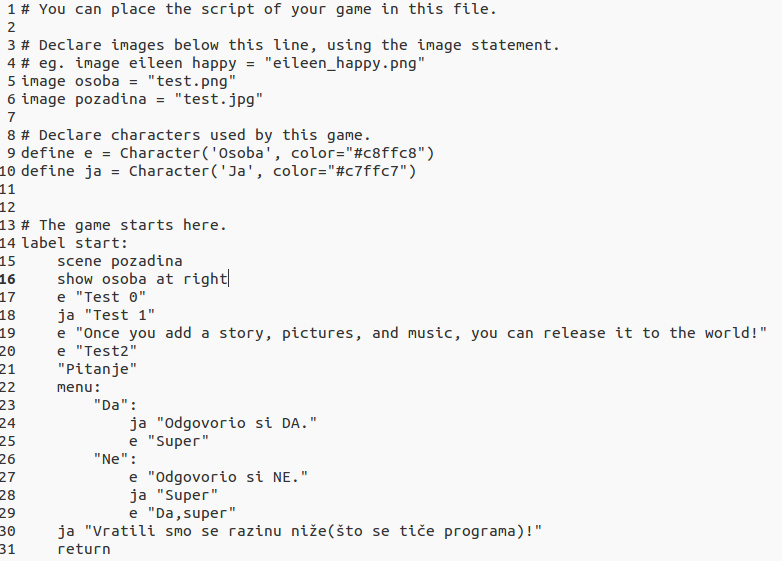Click the "menu:" keyword on line 22
Screen dimensions: 782x561
[x=79, y=387]
